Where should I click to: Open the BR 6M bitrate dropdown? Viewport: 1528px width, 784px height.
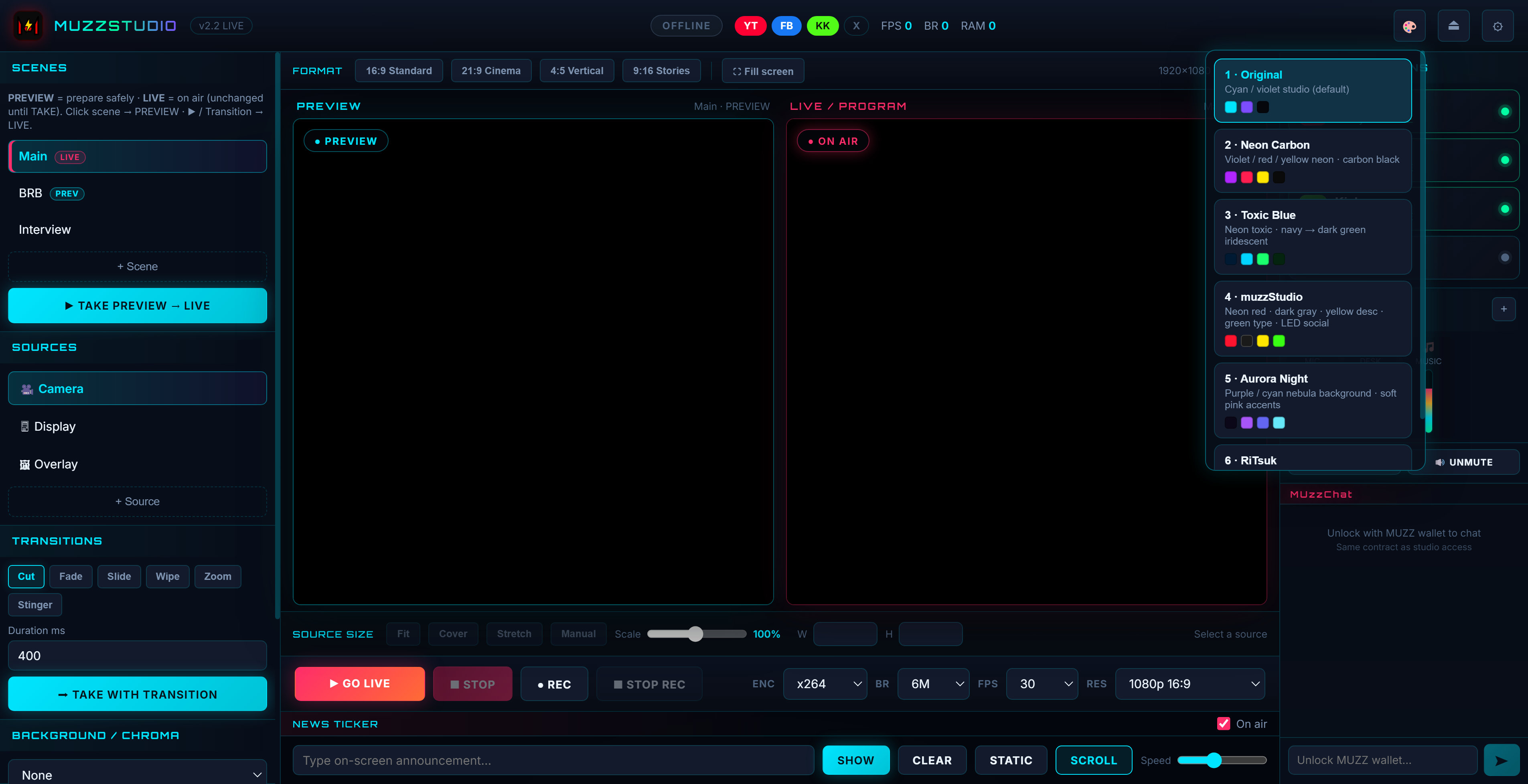tap(933, 684)
